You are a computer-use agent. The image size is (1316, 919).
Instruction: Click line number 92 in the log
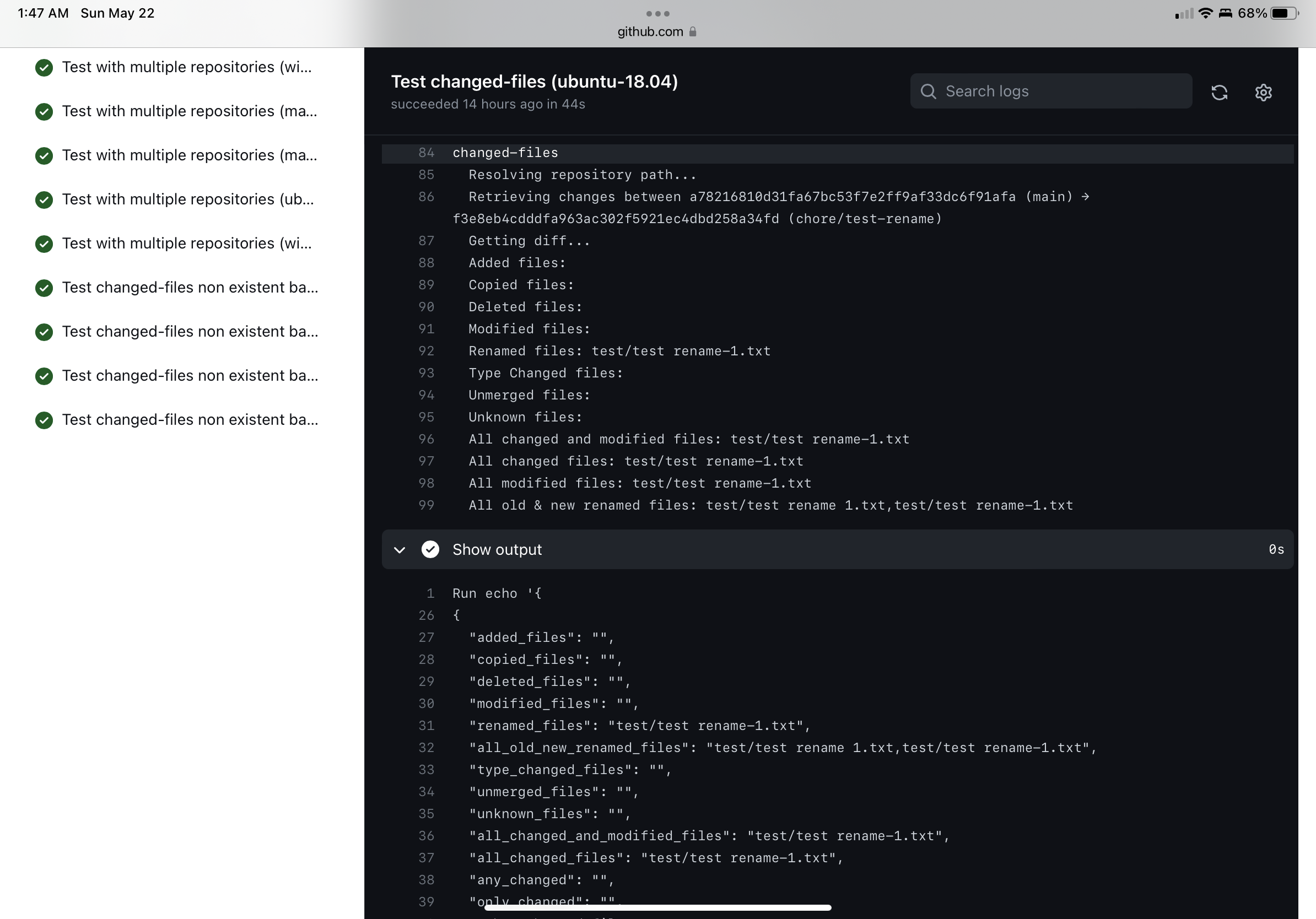click(427, 351)
